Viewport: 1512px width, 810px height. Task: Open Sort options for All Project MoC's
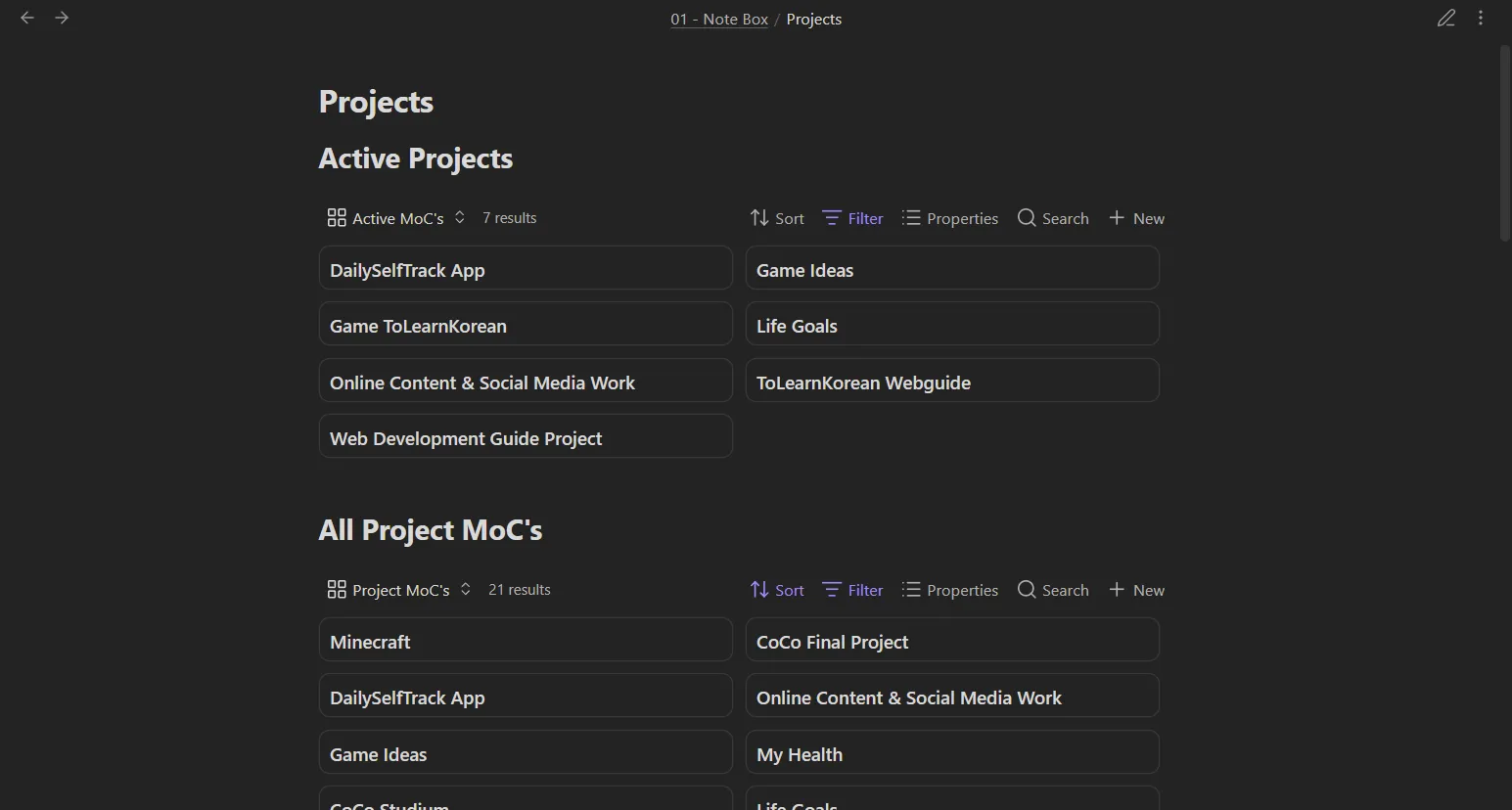(776, 589)
